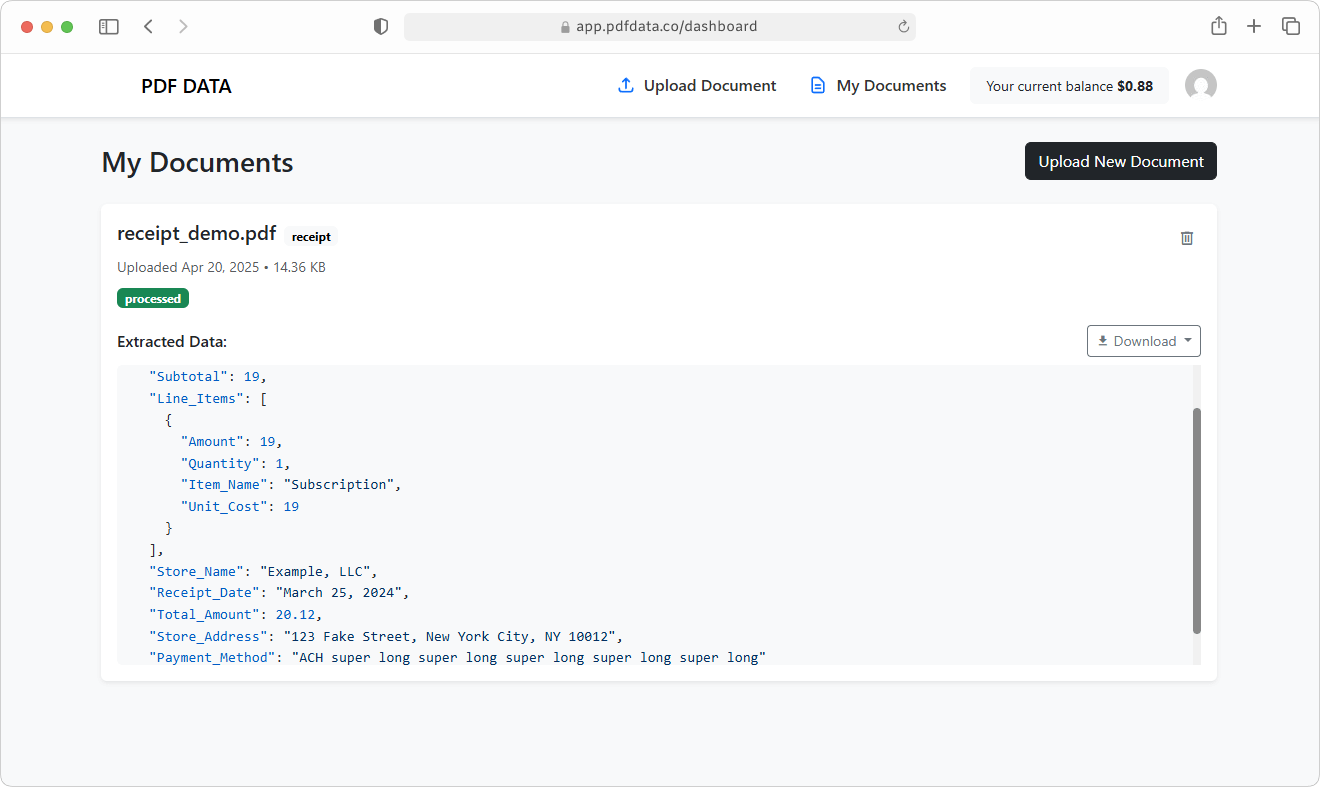
Task: Click the "Receipt_Date" March 25, 2024 line
Action: [x=279, y=593]
